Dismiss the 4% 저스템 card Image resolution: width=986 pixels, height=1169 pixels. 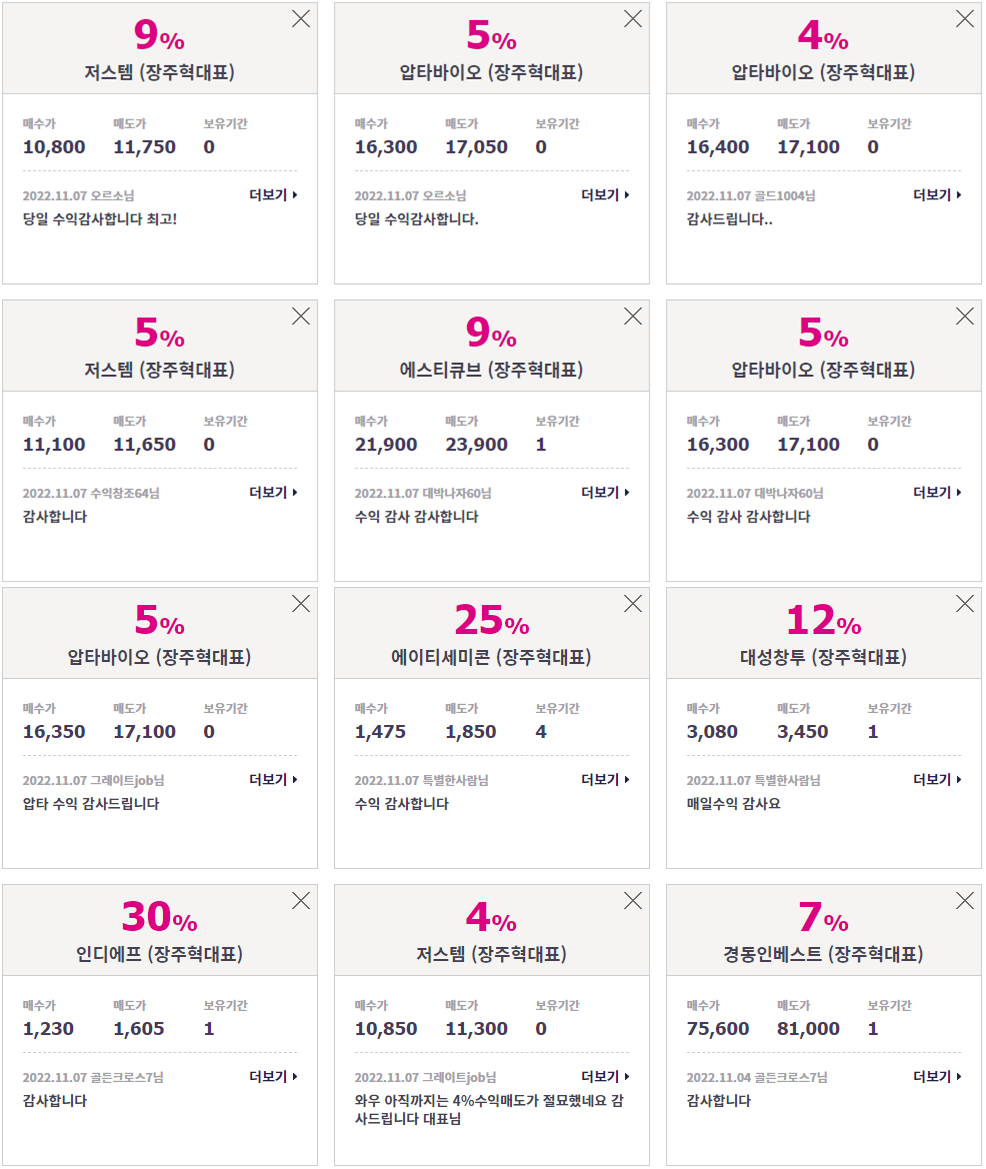[x=633, y=901]
